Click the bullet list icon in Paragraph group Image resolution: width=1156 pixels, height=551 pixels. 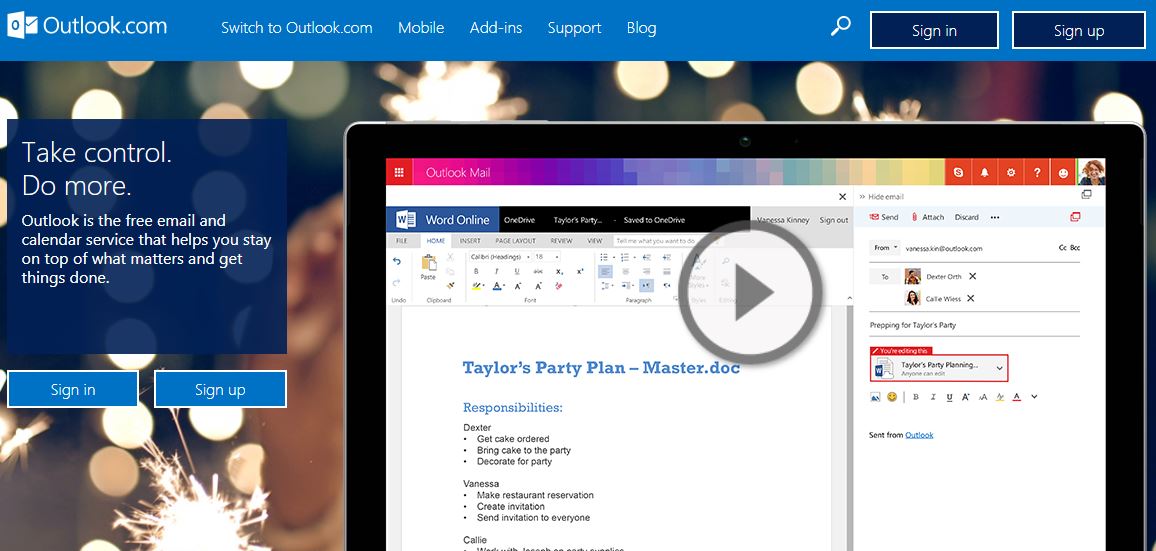pos(604,257)
